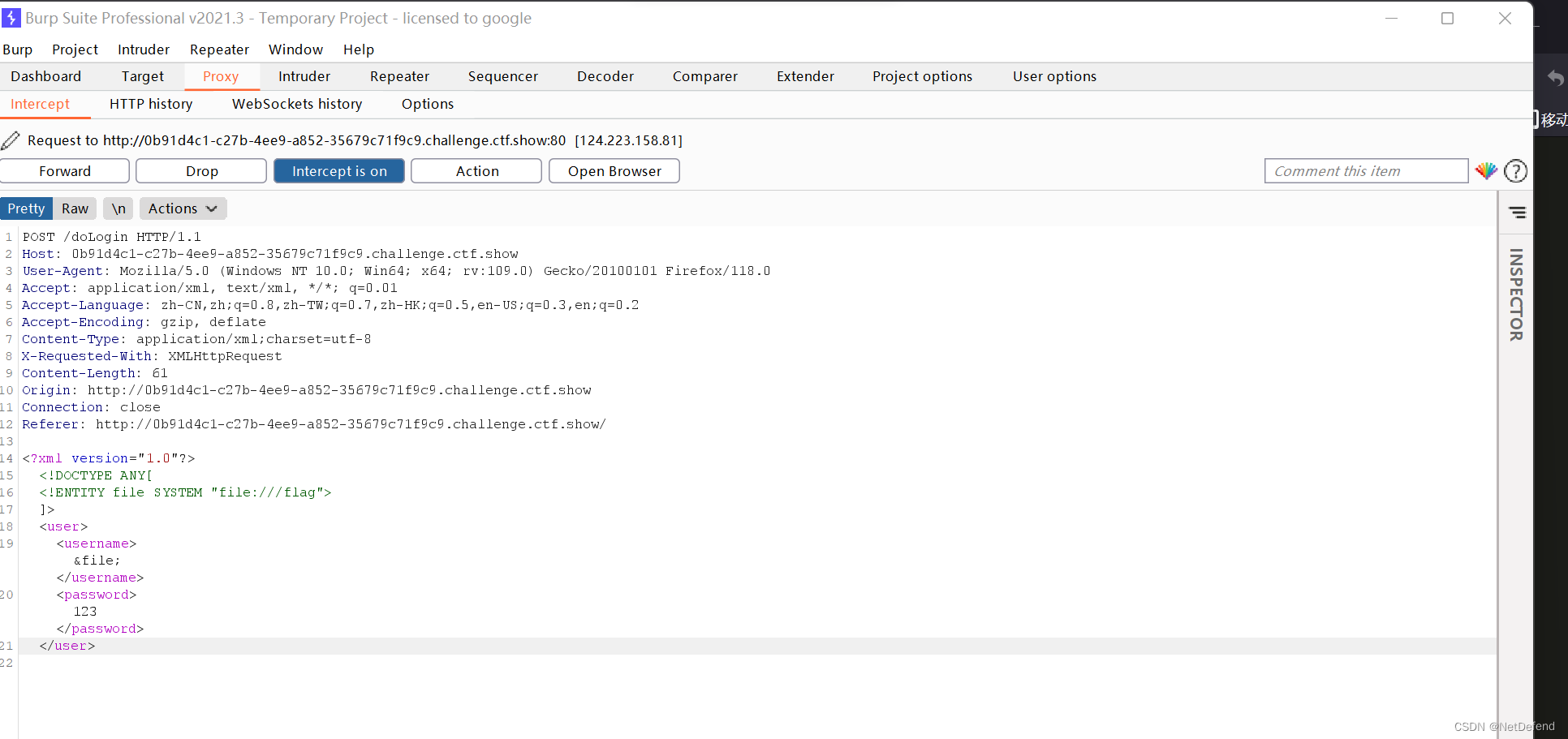Switch to the Extender tab
This screenshot has width=1568, height=739.
click(x=805, y=76)
